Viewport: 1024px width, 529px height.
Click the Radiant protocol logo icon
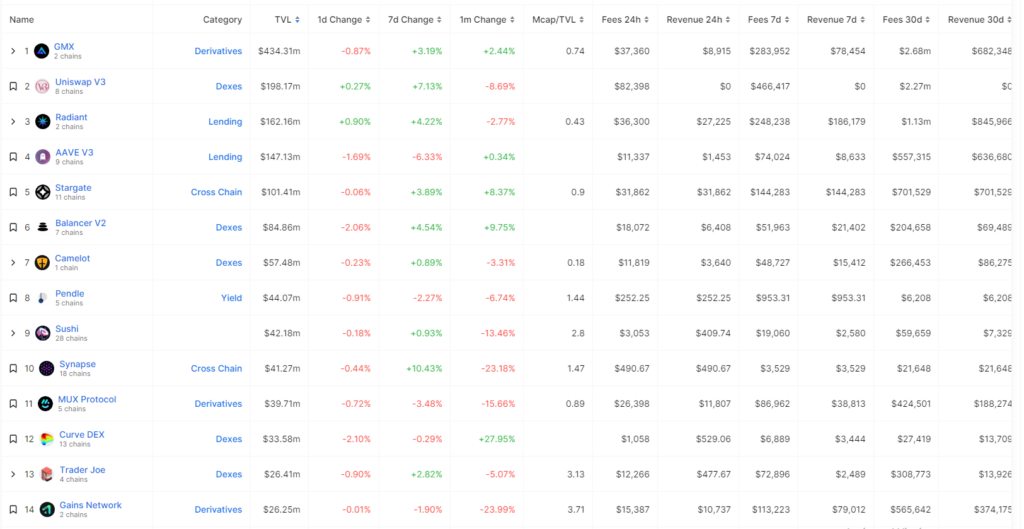(42, 121)
